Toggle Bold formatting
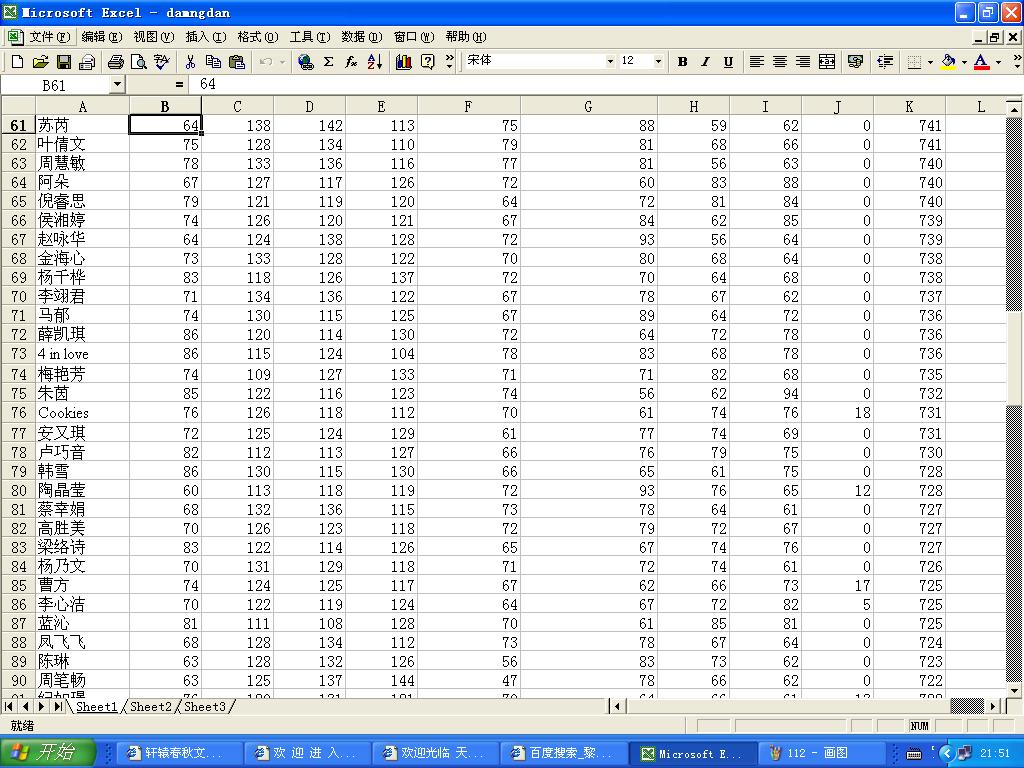 pyautogui.click(x=682, y=62)
